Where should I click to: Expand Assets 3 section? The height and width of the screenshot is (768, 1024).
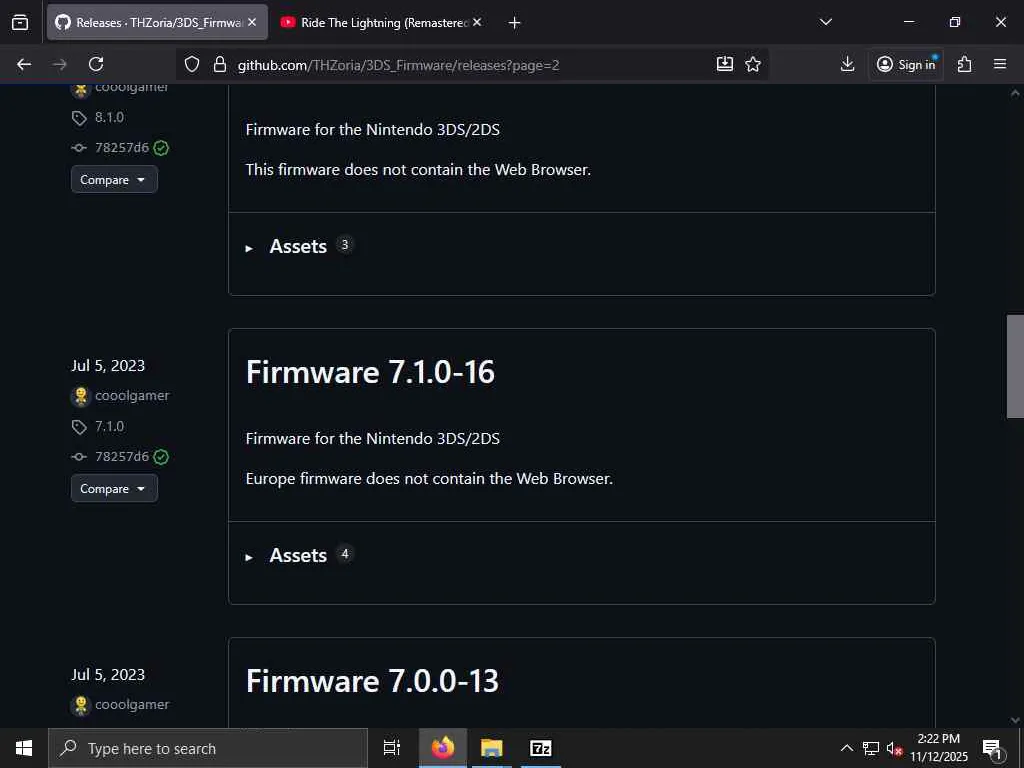tap(298, 246)
